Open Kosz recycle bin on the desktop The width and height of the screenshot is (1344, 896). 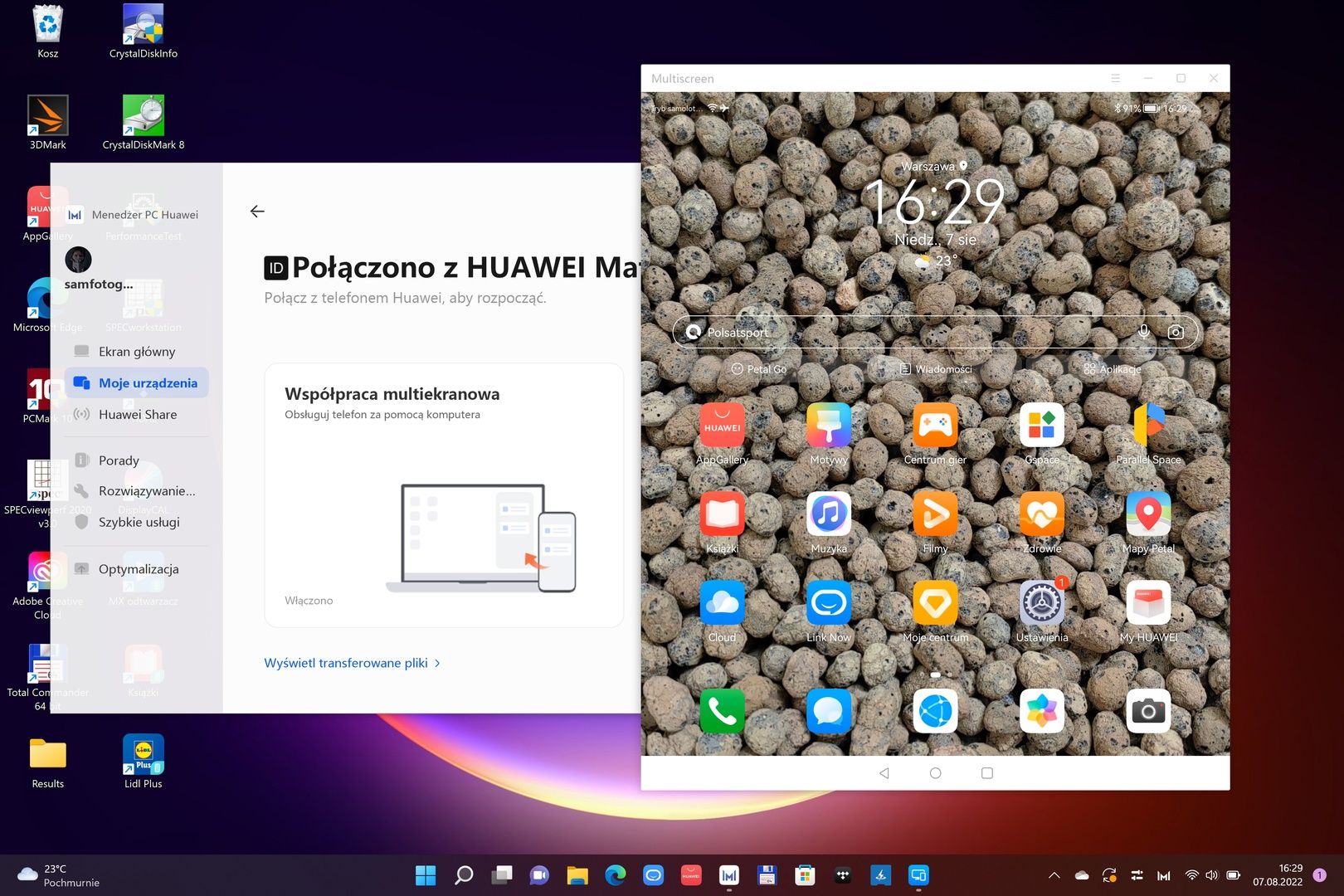[48, 32]
